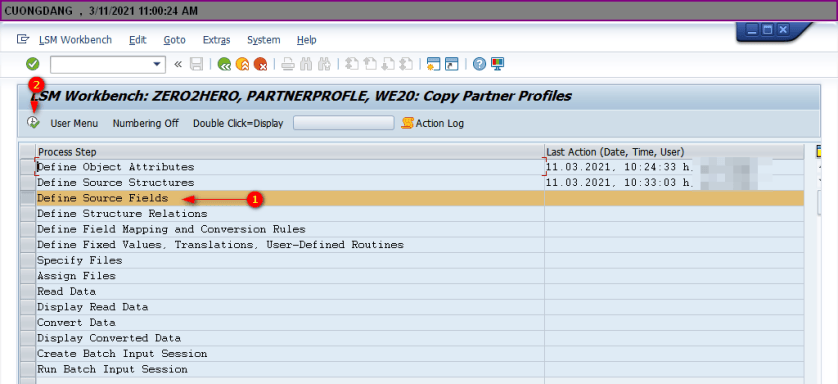Collapse the command field with « arrows
Screen dimensions: 838x384
click(178, 65)
